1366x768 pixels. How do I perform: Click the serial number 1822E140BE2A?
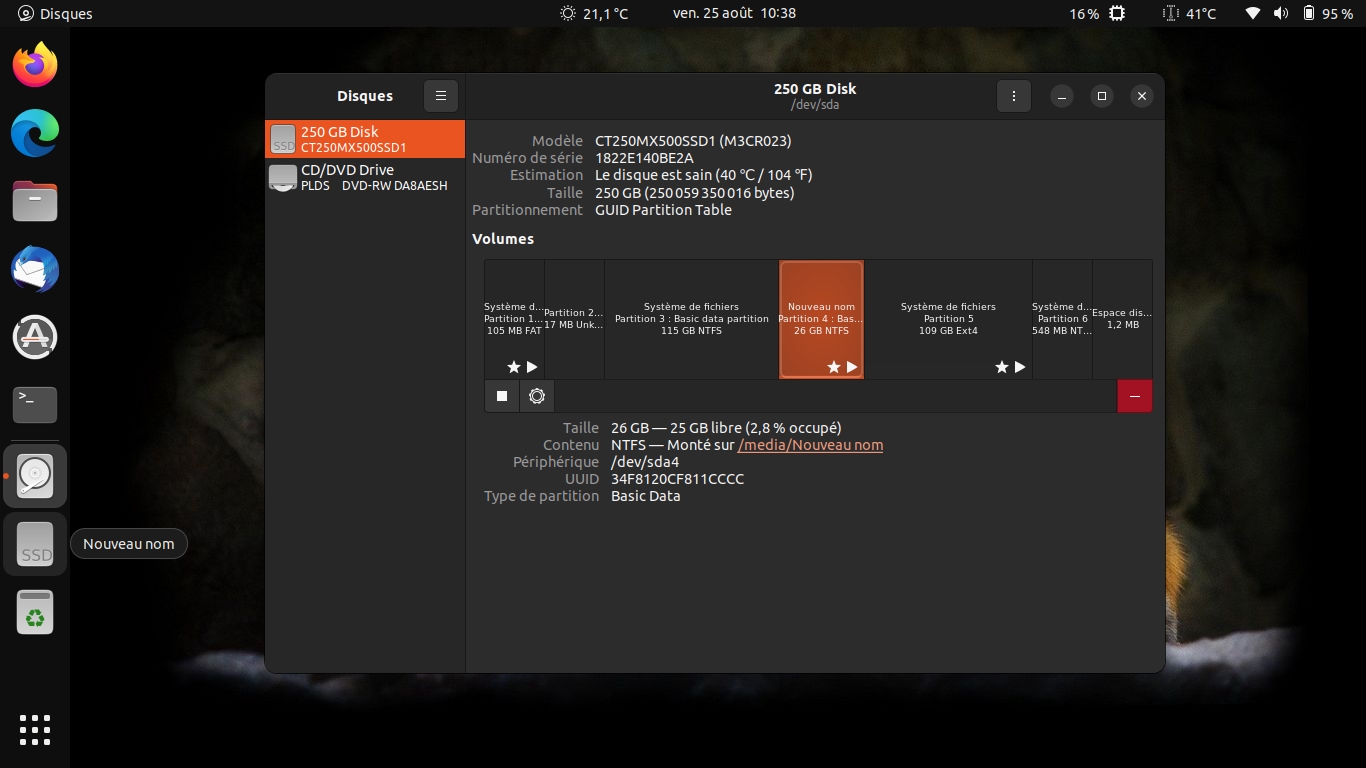[644, 158]
